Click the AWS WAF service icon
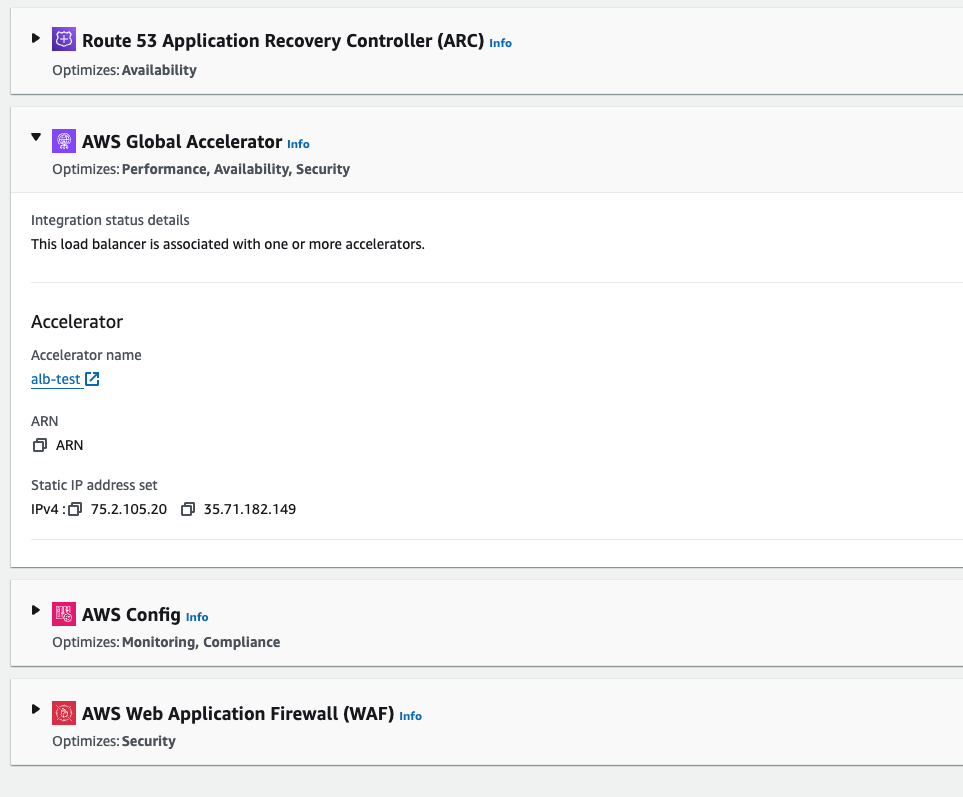The height and width of the screenshot is (797, 963). click(64, 713)
